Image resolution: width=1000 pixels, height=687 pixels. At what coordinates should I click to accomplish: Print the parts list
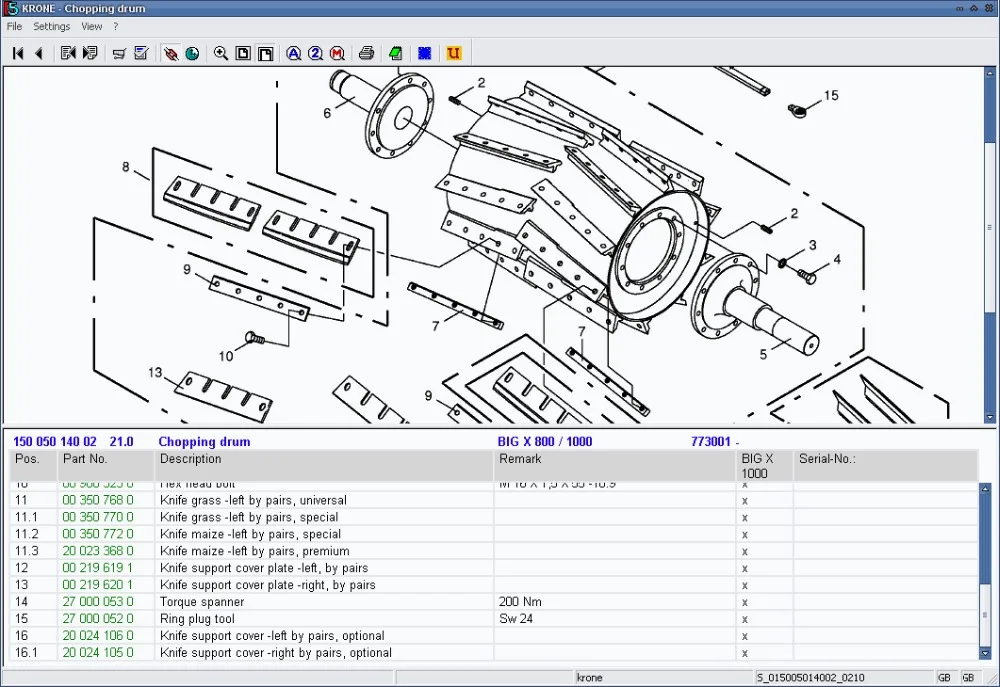tap(368, 53)
